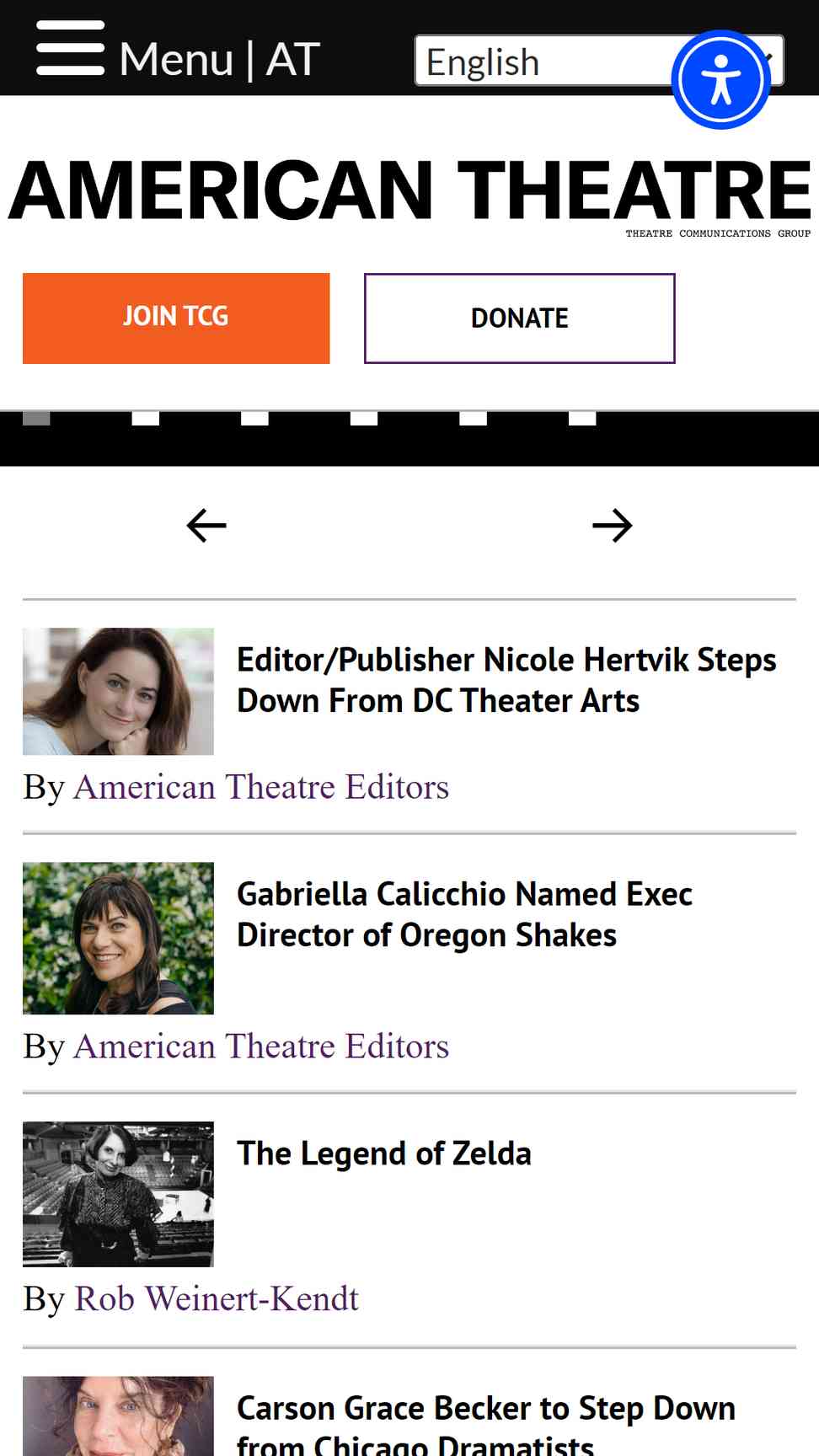Click the previous slide left arrow
819x1456 pixels.
(x=206, y=526)
